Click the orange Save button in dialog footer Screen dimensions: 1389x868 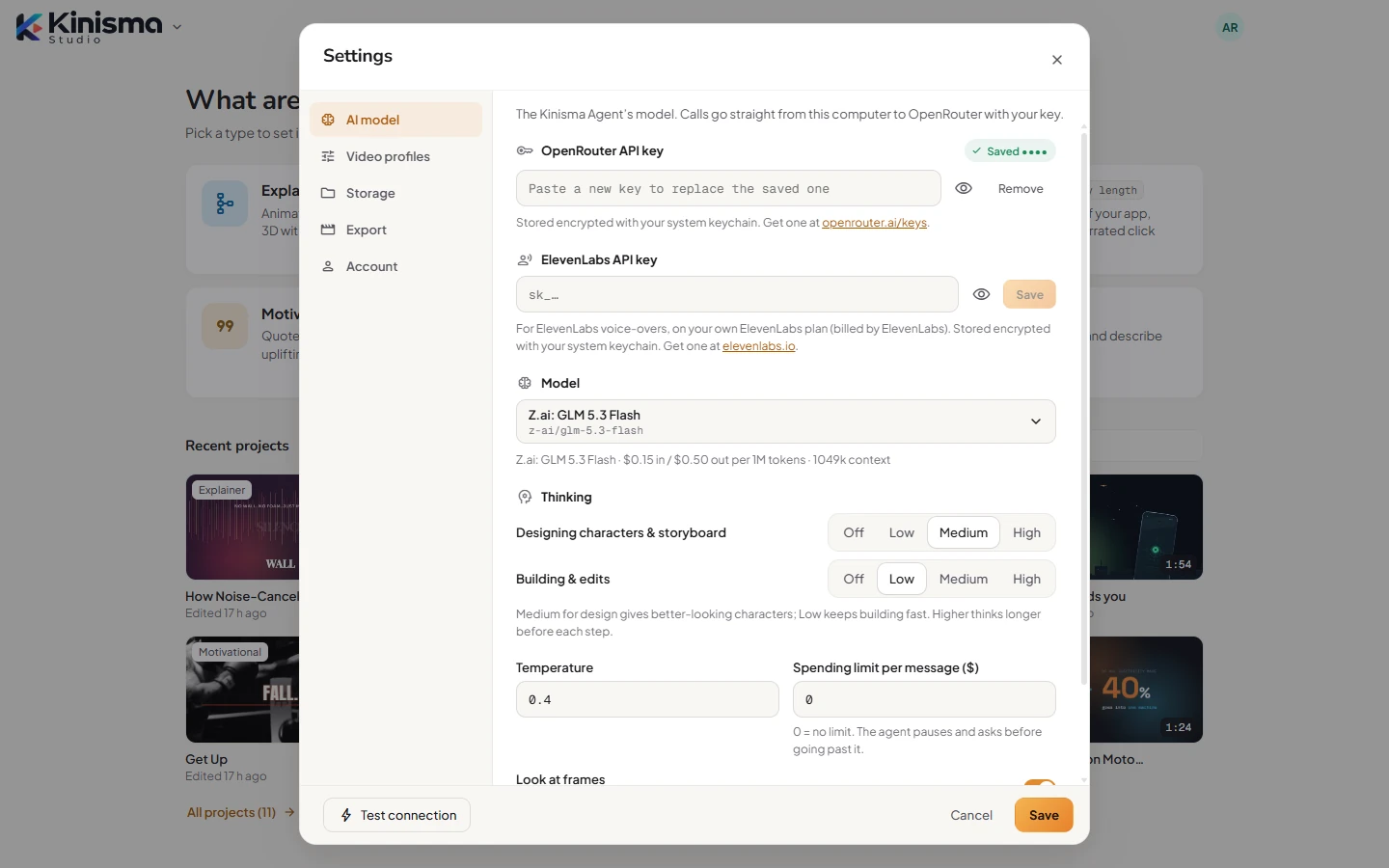pyautogui.click(x=1044, y=815)
